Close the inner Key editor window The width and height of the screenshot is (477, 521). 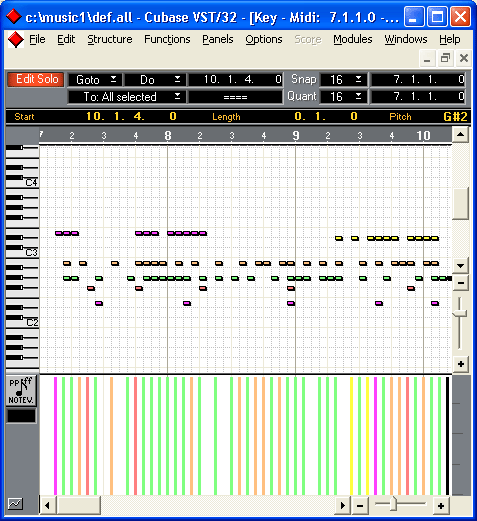click(x=464, y=58)
